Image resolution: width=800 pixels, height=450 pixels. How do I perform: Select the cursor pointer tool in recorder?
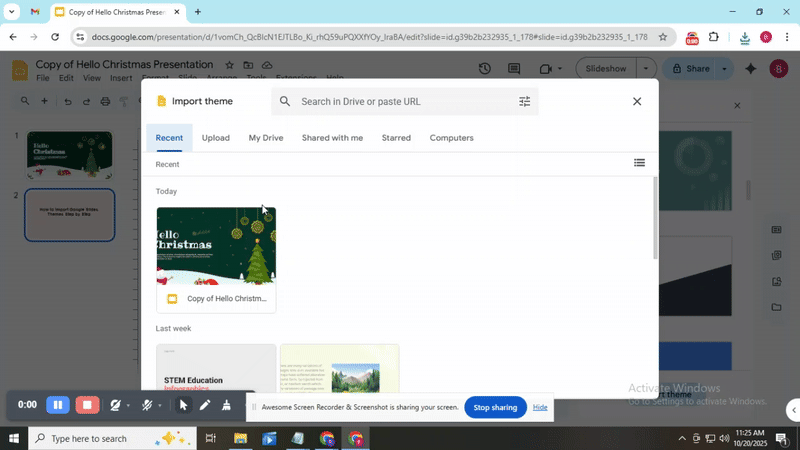183,405
